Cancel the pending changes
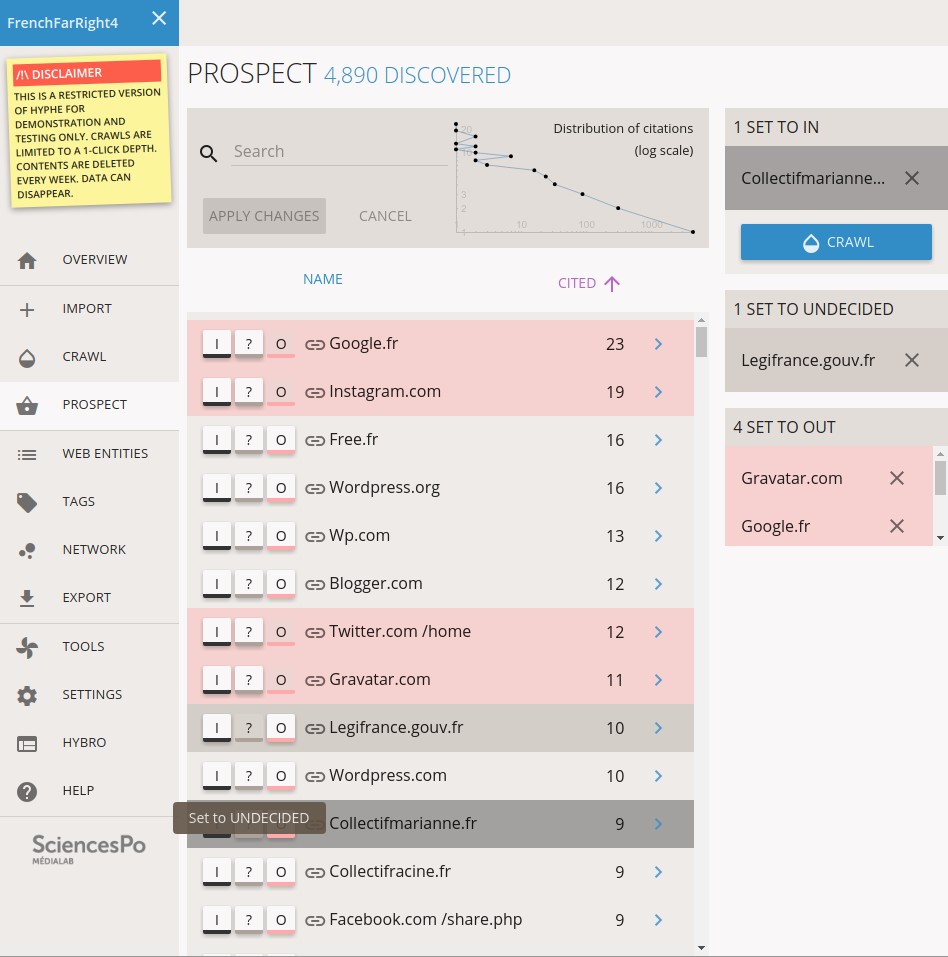 pyautogui.click(x=385, y=216)
